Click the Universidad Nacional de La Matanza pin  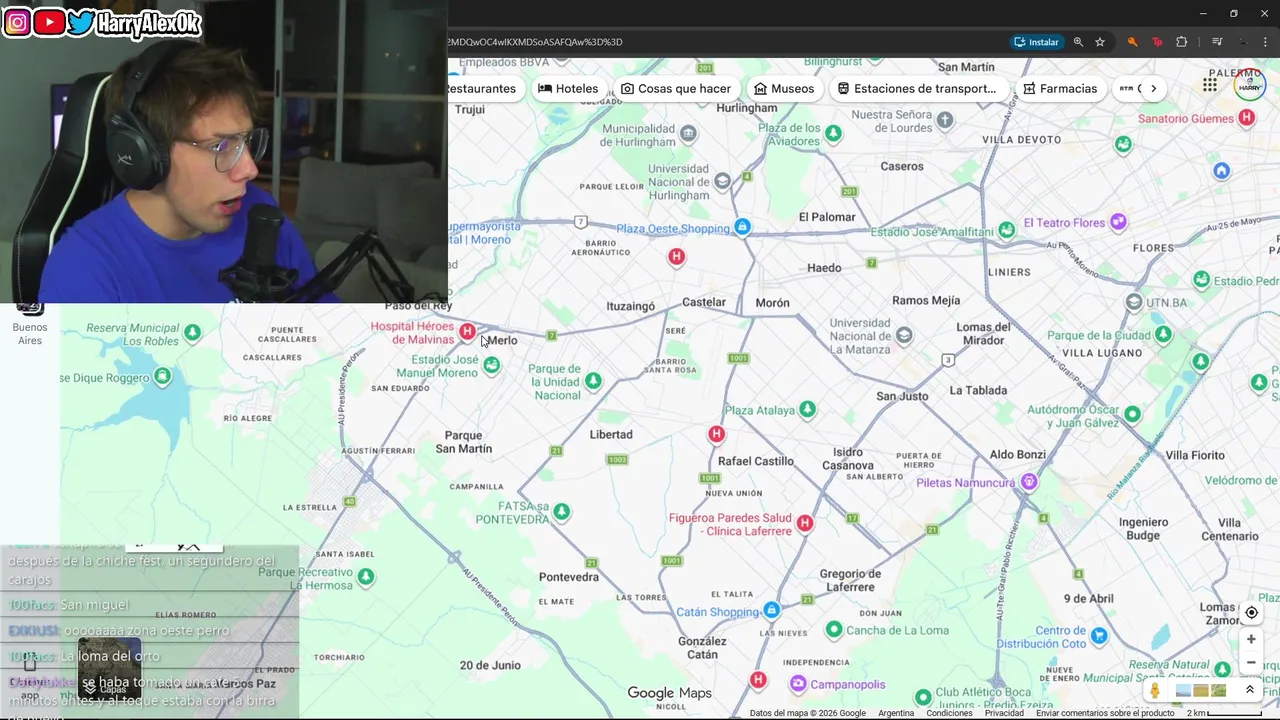(x=904, y=335)
